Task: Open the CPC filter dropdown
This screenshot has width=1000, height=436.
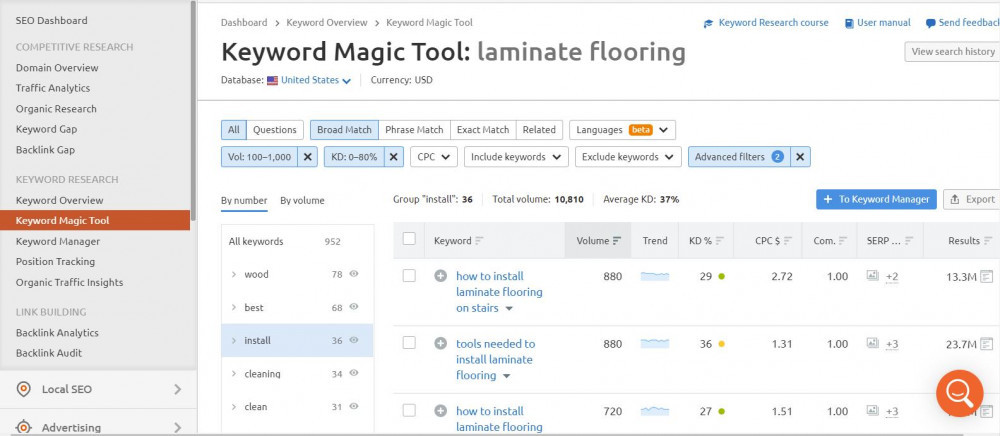Action: (x=434, y=157)
